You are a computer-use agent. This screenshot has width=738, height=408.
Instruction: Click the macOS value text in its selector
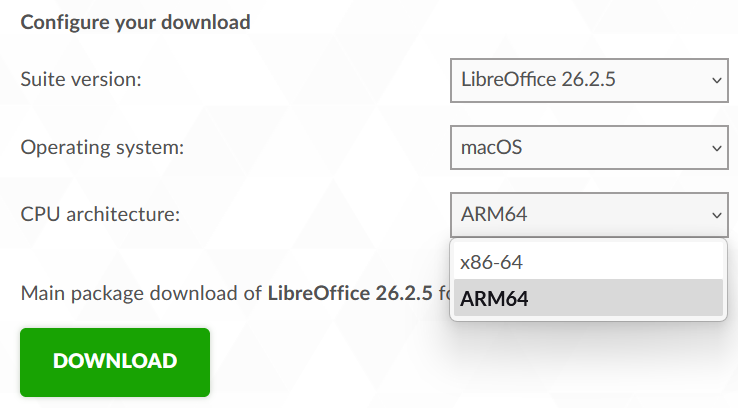[491, 147]
